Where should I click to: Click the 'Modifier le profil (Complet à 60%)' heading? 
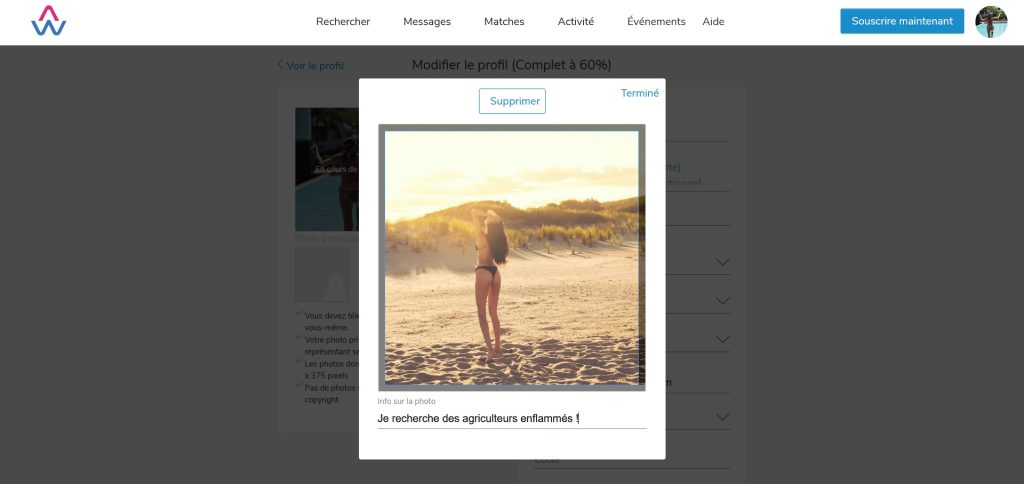click(511, 65)
